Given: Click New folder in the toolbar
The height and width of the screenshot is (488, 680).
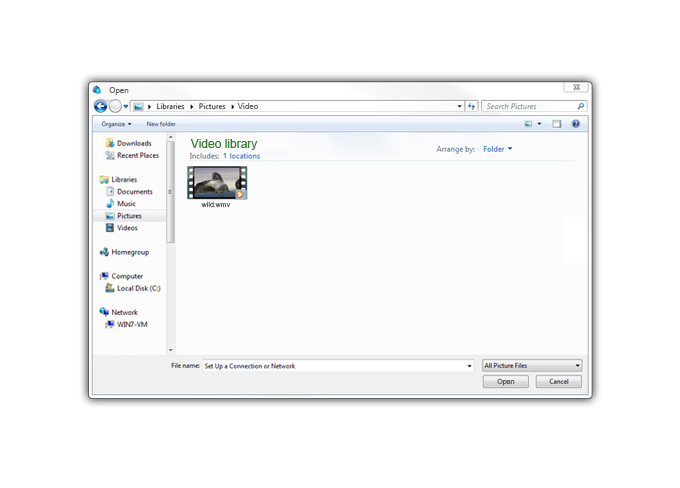Looking at the screenshot, I should [161, 124].
